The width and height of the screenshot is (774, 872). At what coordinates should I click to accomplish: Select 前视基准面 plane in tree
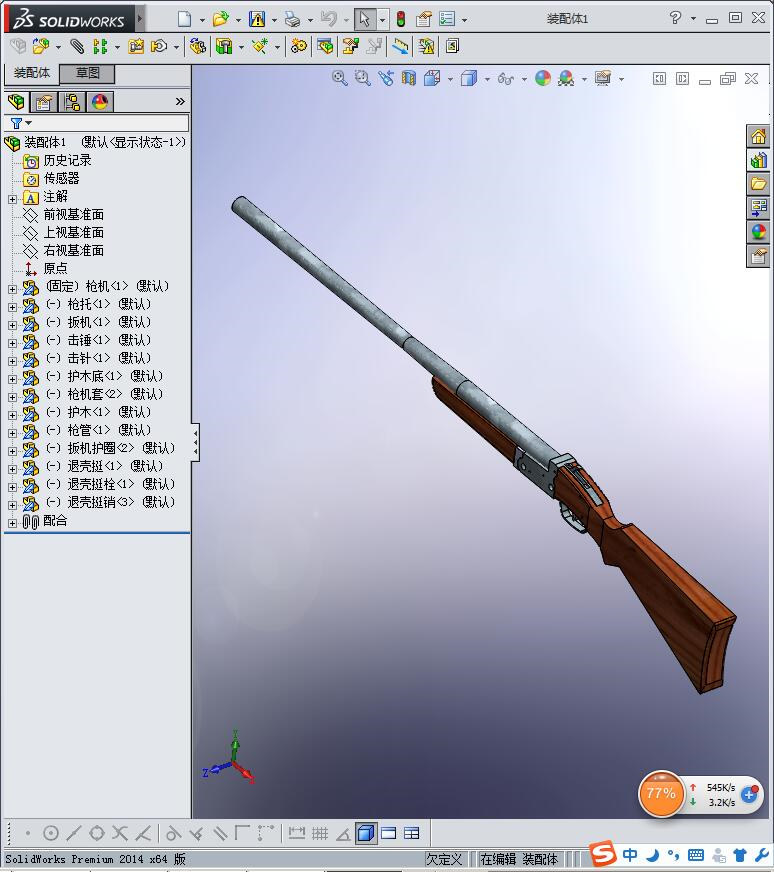(x=73, y=215)
